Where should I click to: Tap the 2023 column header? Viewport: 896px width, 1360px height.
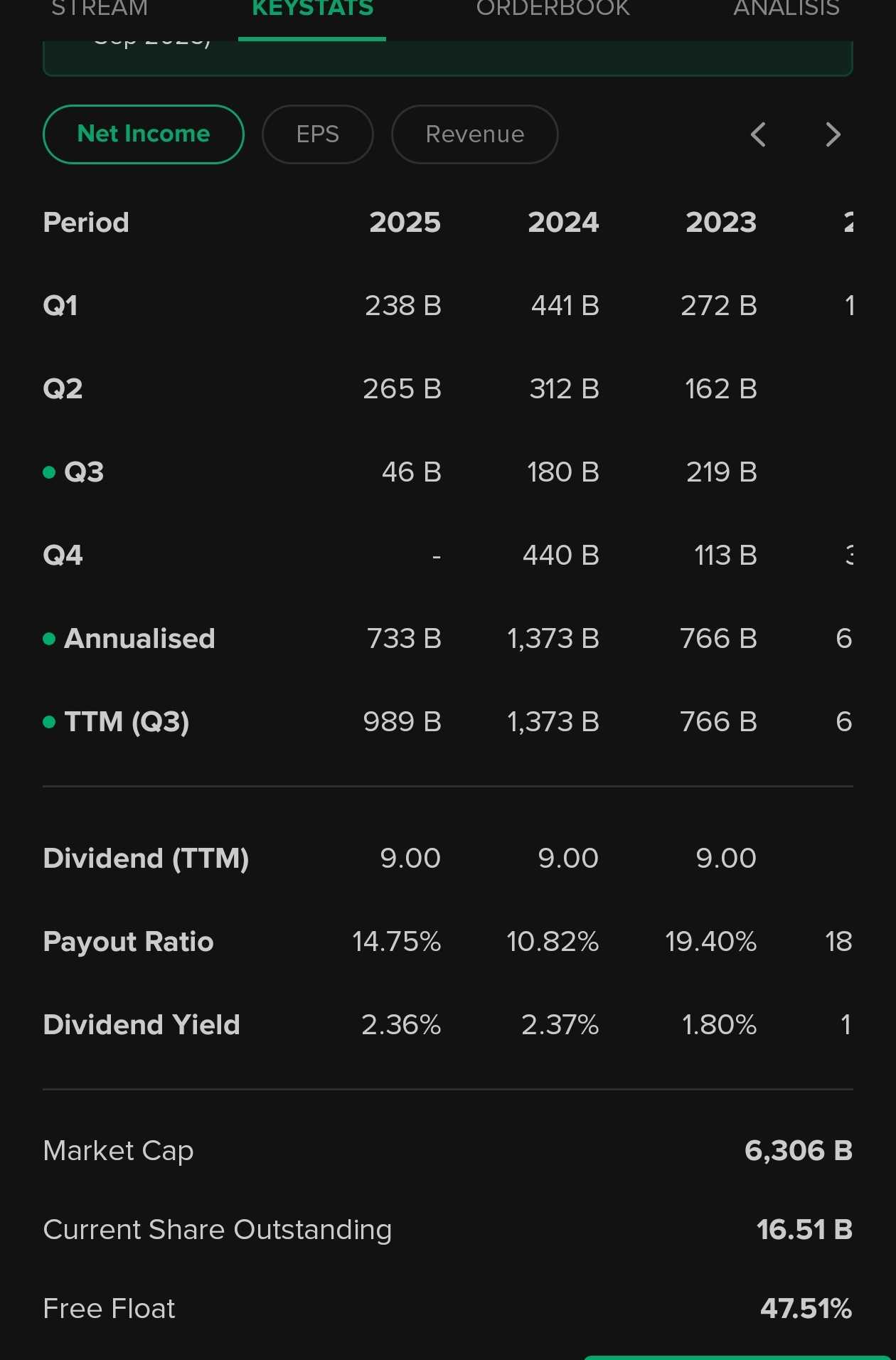pyautogui.click(x=721, y=223)
